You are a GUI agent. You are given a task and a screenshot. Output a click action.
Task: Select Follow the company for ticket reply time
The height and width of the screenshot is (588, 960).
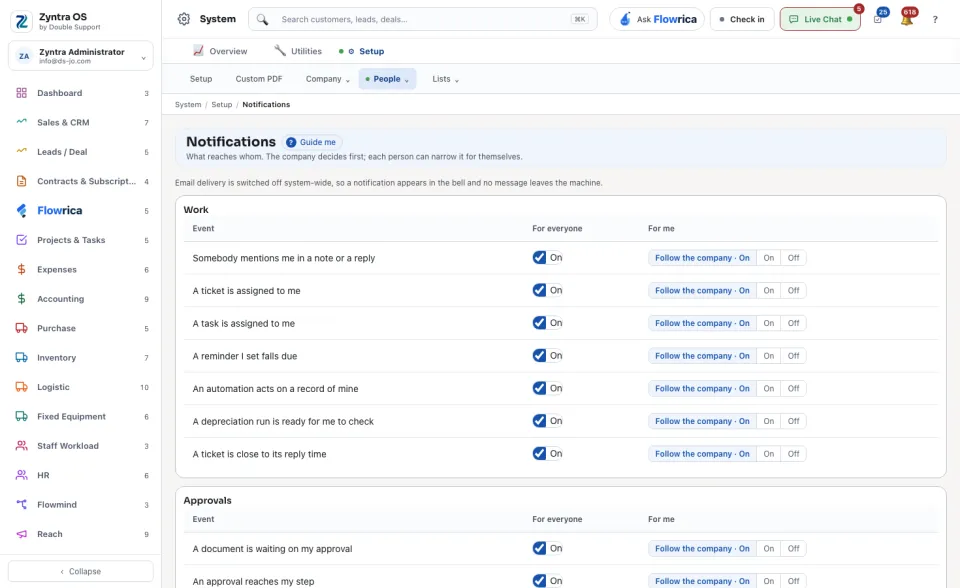point(702,454)
